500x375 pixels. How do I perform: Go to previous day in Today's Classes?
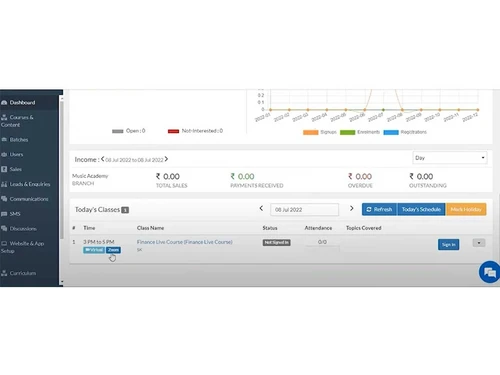coord(261,208)
